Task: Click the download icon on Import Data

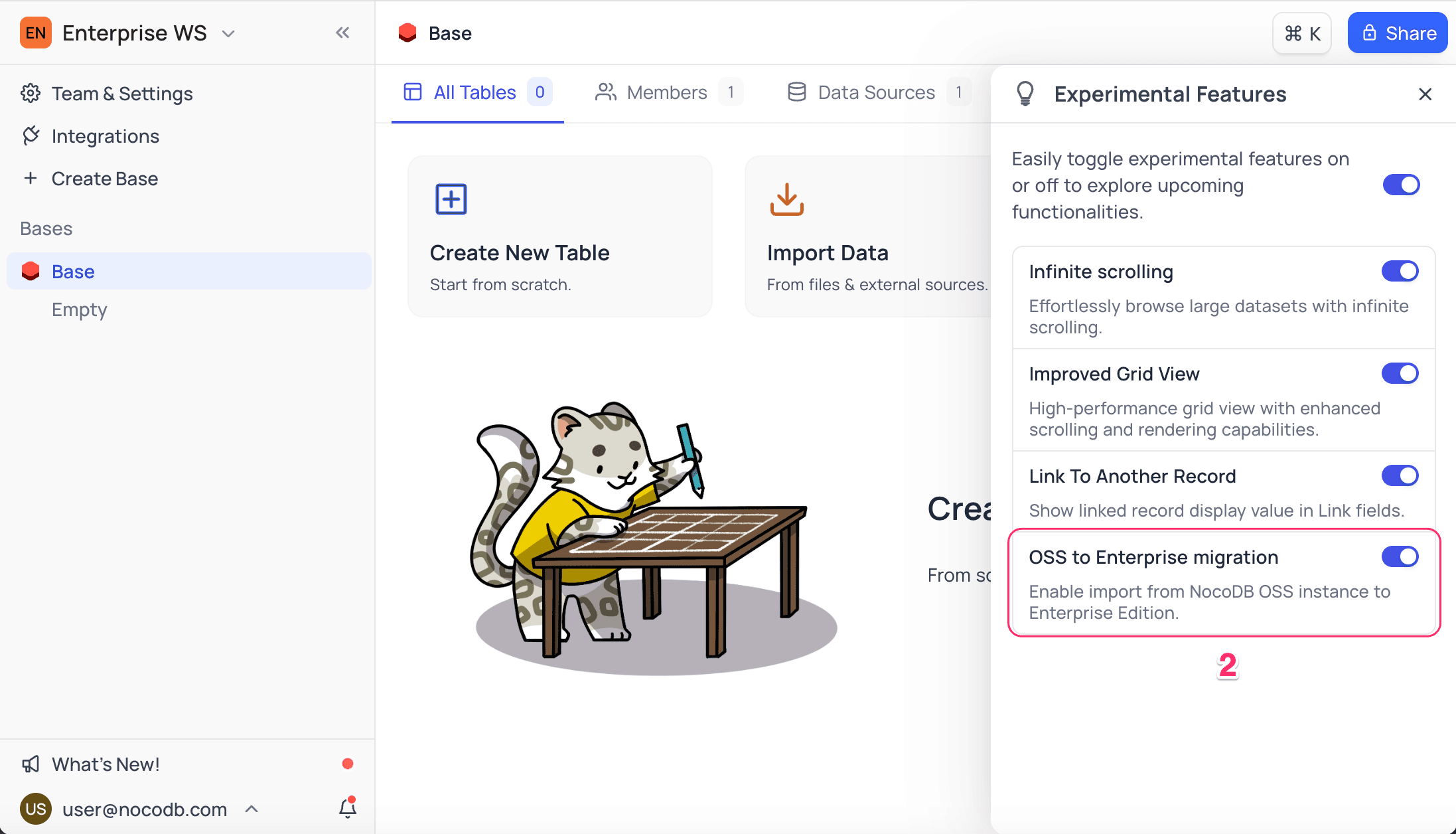Action: click(787, 199)
